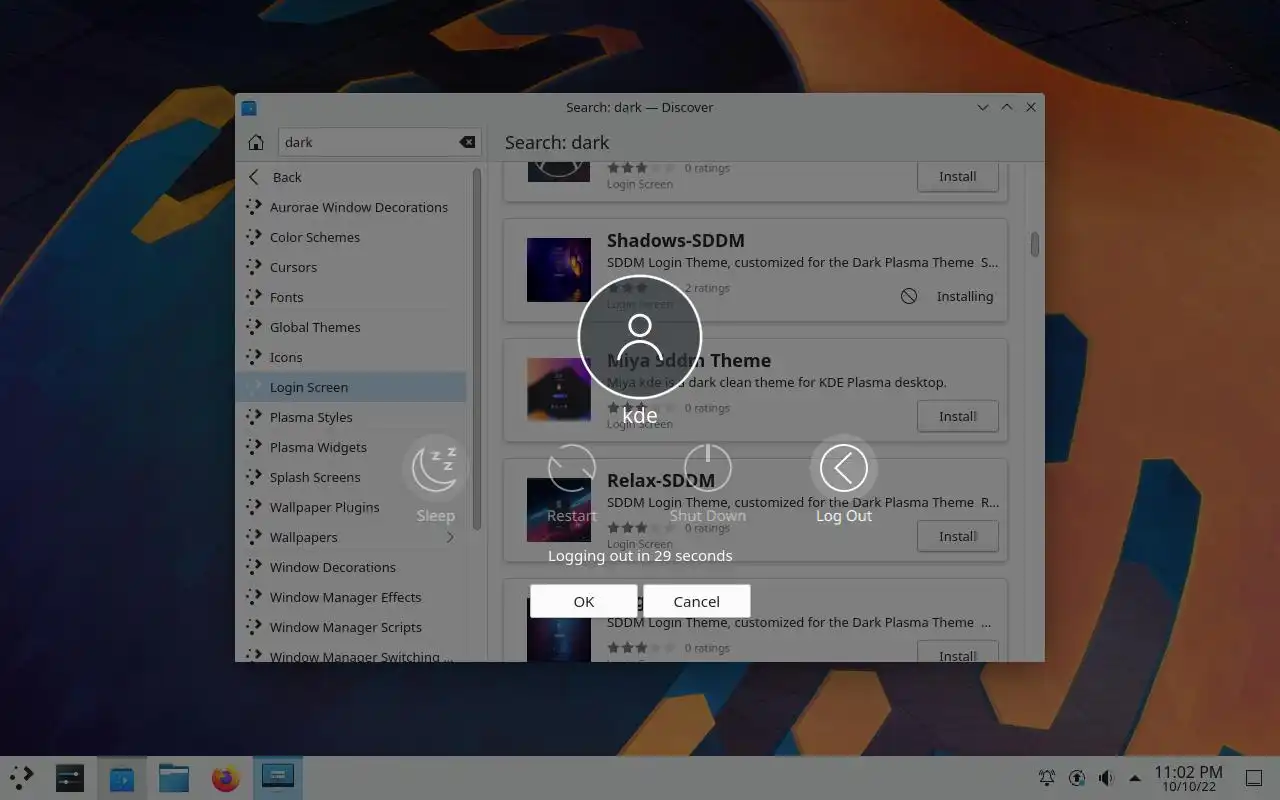Select the Fonts category
Image resolution: width=1280 pixels, height=800 pixels.
[x=351, y=297]
